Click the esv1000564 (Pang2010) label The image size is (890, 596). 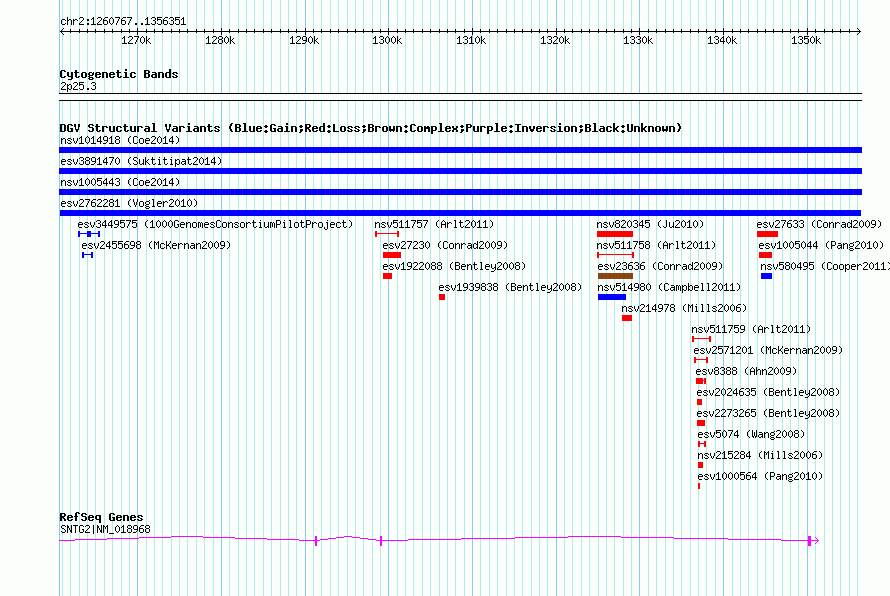click(x=760, y=476)
